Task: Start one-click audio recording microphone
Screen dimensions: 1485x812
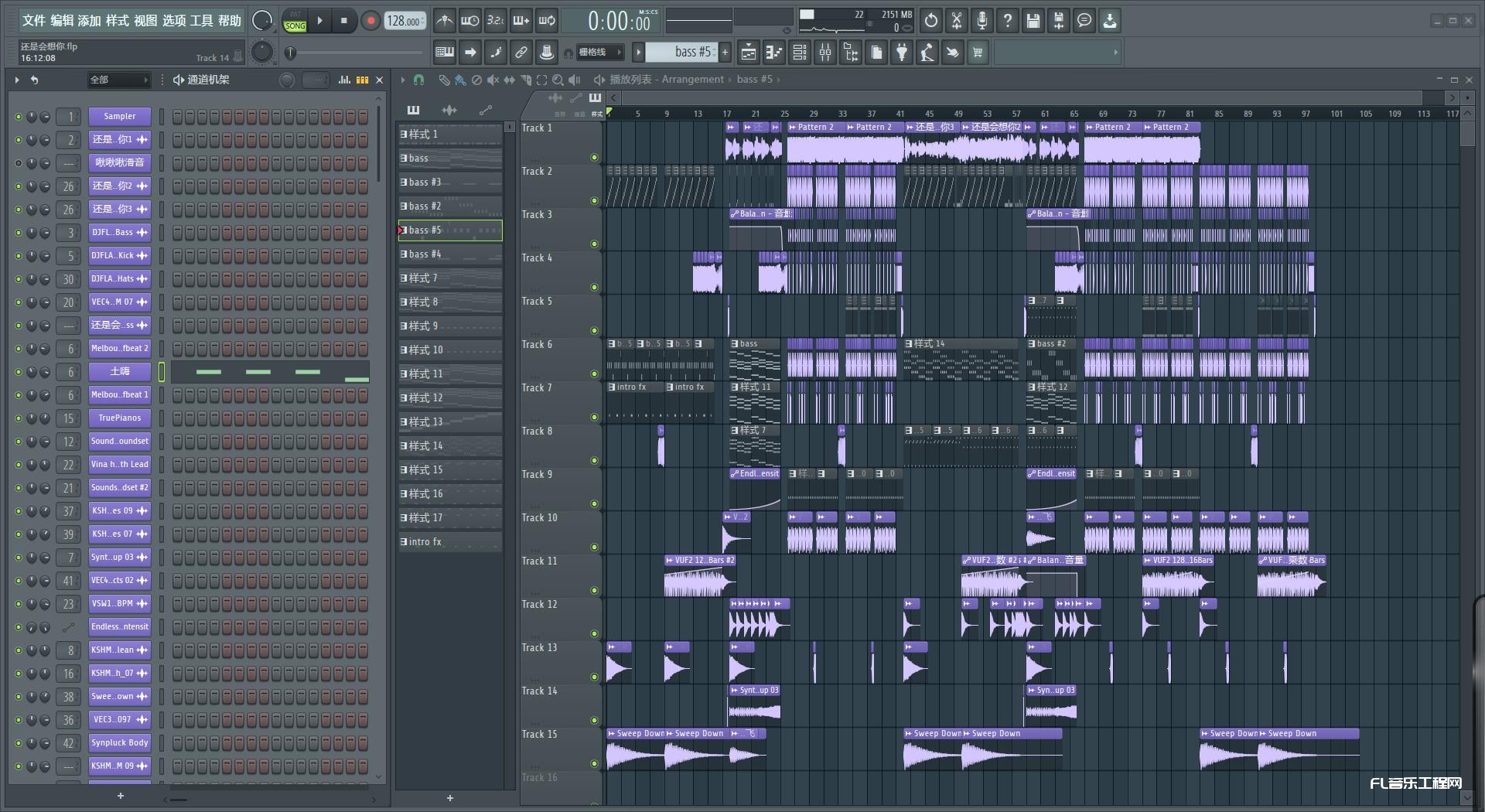Action: [982, 21]
